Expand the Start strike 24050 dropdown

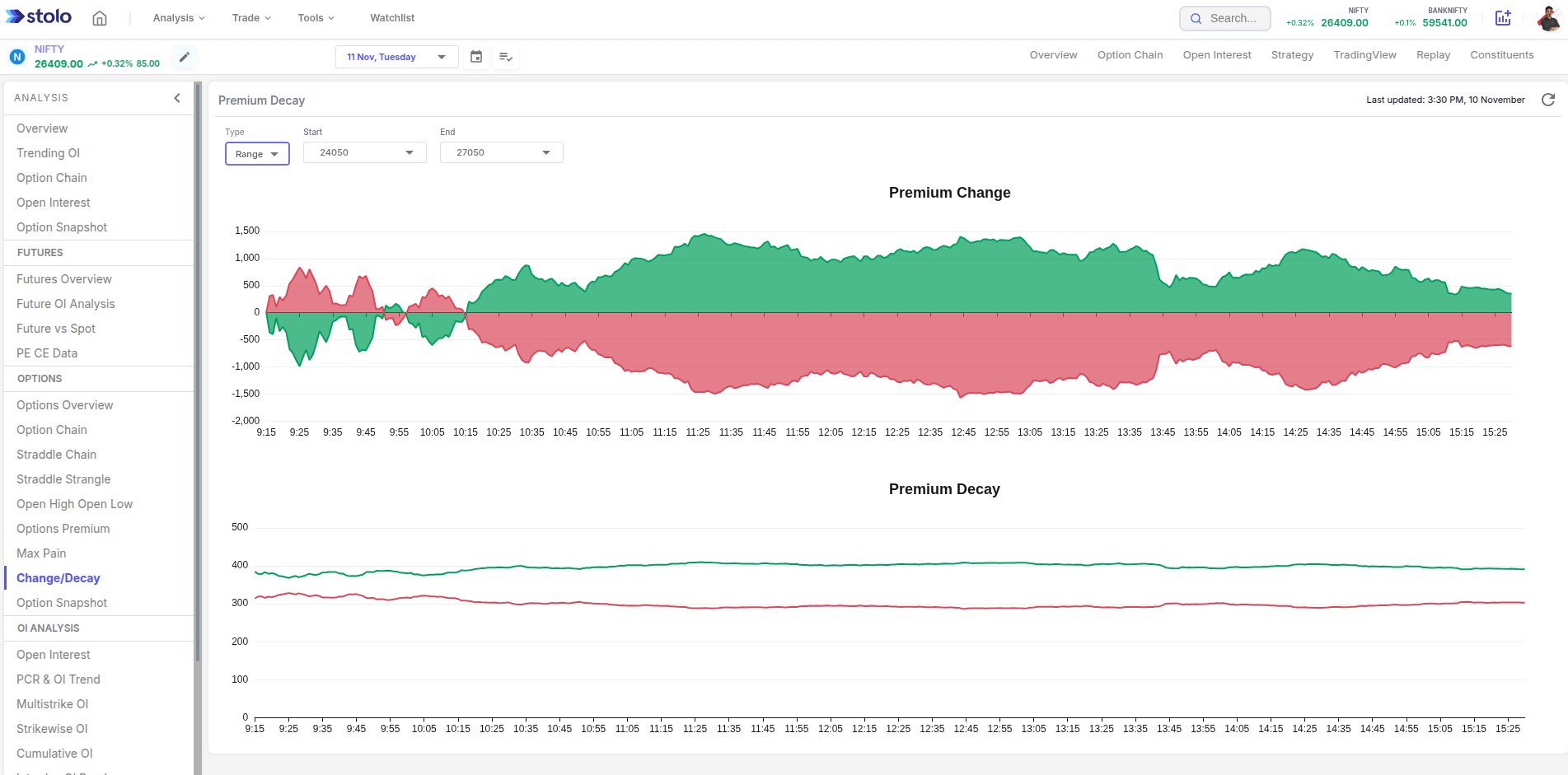(365, 152)
